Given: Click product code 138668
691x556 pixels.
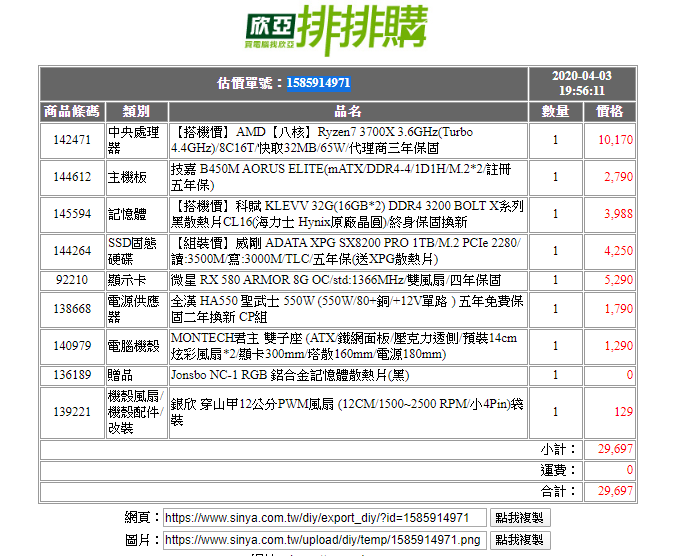Looking at the screenshot, I should click(x=72, y=309).
